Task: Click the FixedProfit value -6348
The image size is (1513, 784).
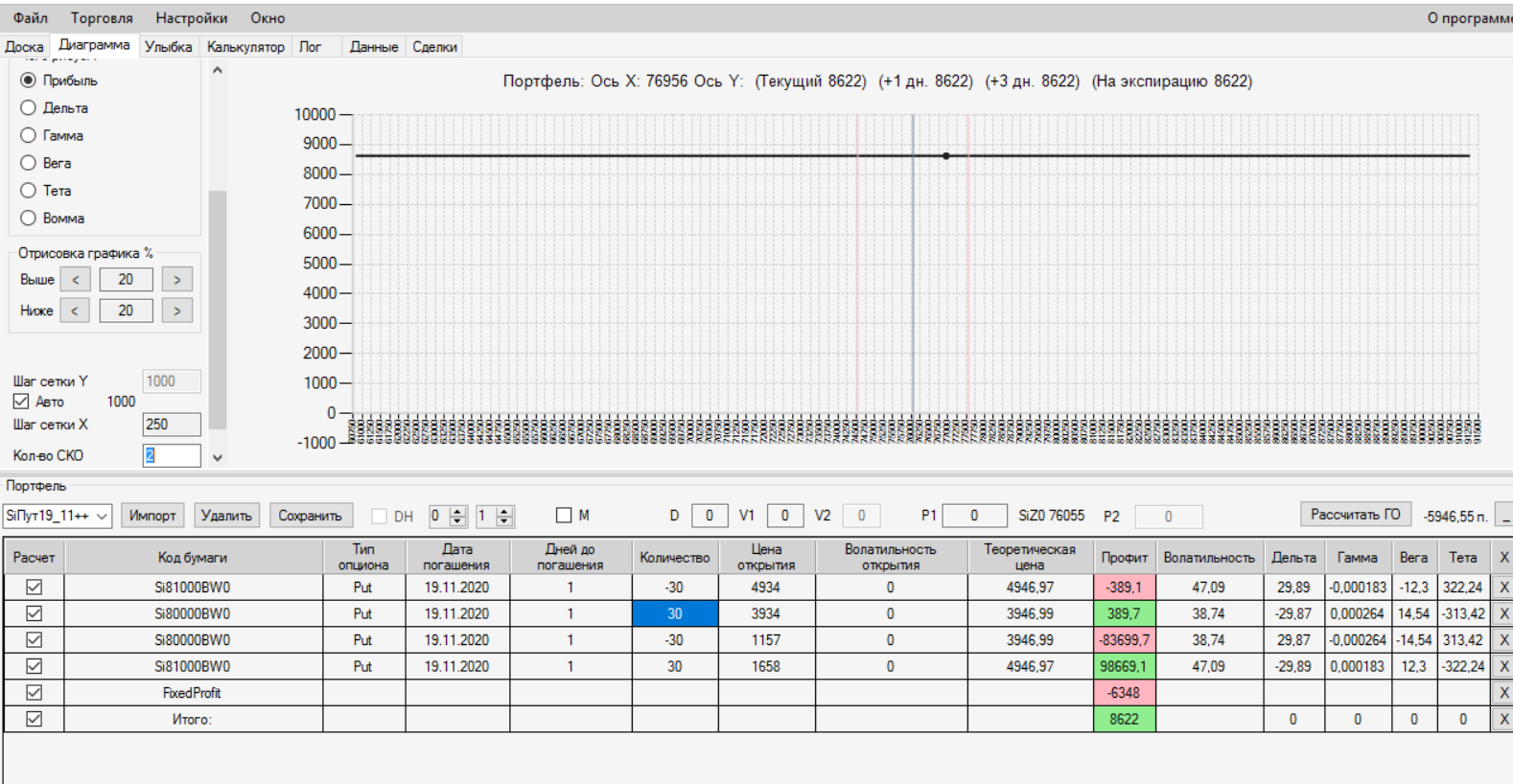Action: pos(1125,693)
